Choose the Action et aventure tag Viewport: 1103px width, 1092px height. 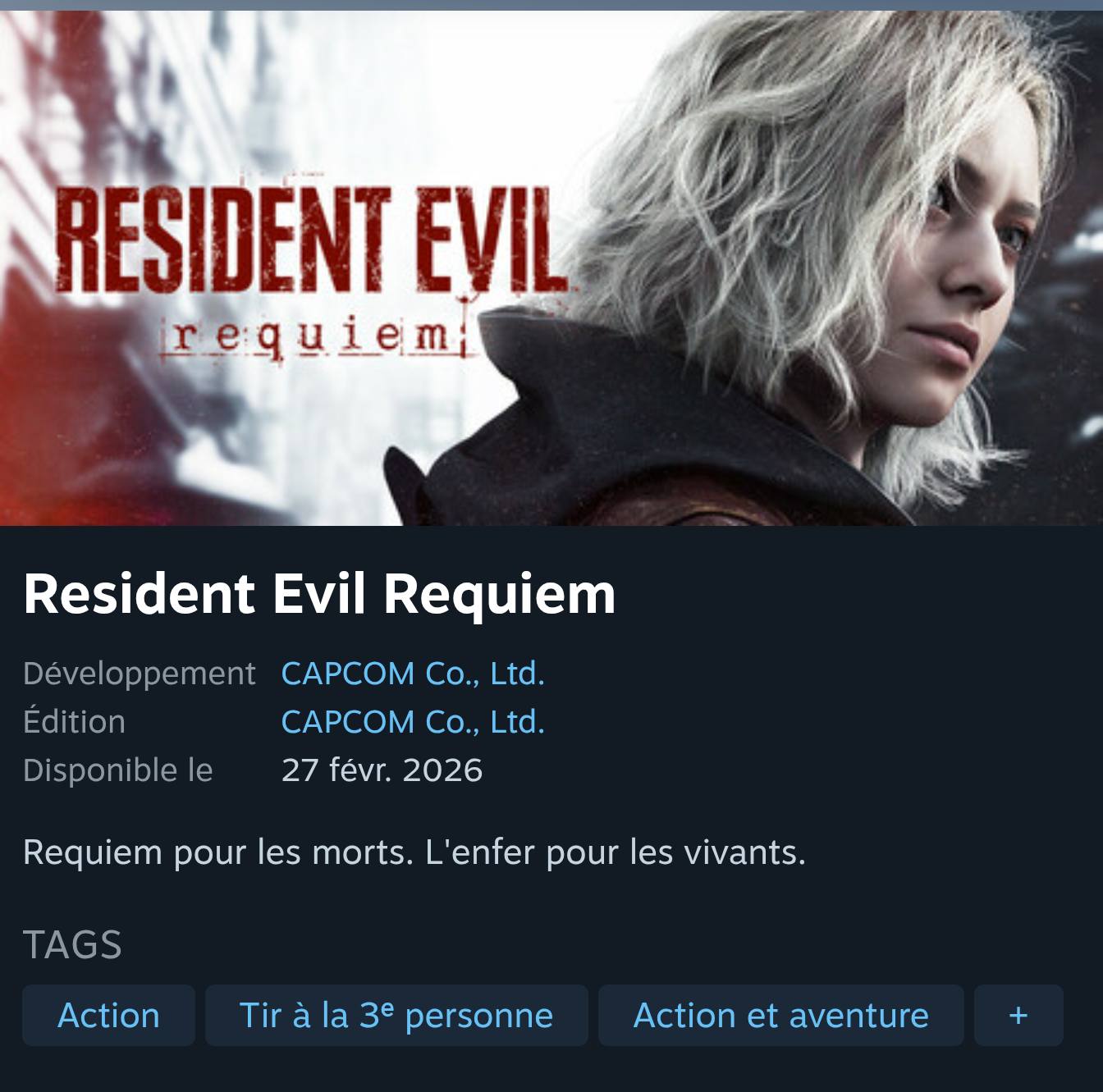pos(780,1016)
